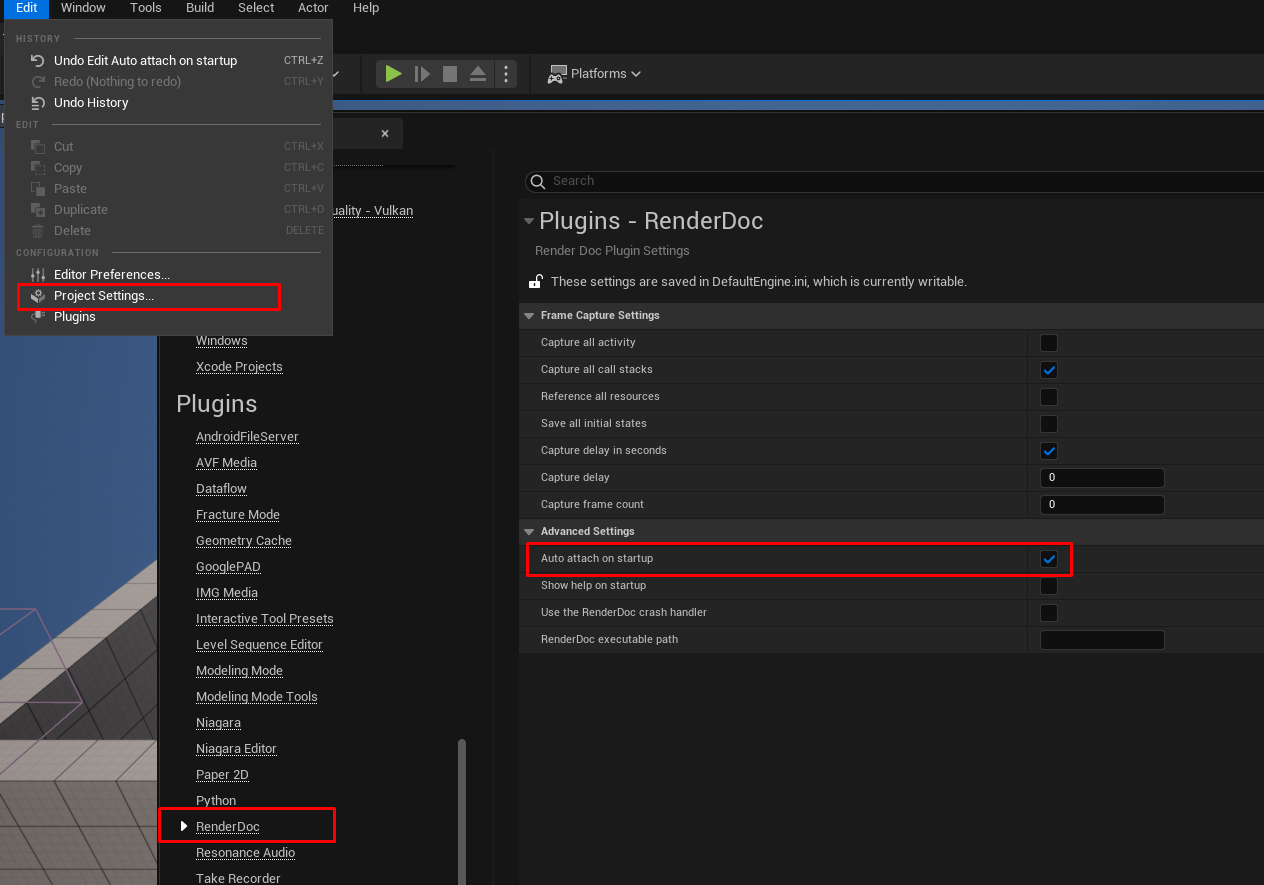The width and height of the screenshot is (1264, 885).
Task: Uncheck Capture delay in seconds
Action: [1049, 451]
